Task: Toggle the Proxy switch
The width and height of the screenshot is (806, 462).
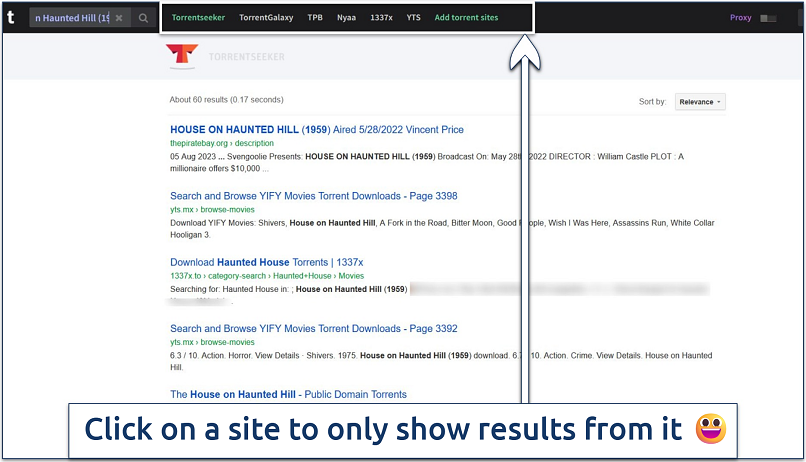Action: [768, 18]
